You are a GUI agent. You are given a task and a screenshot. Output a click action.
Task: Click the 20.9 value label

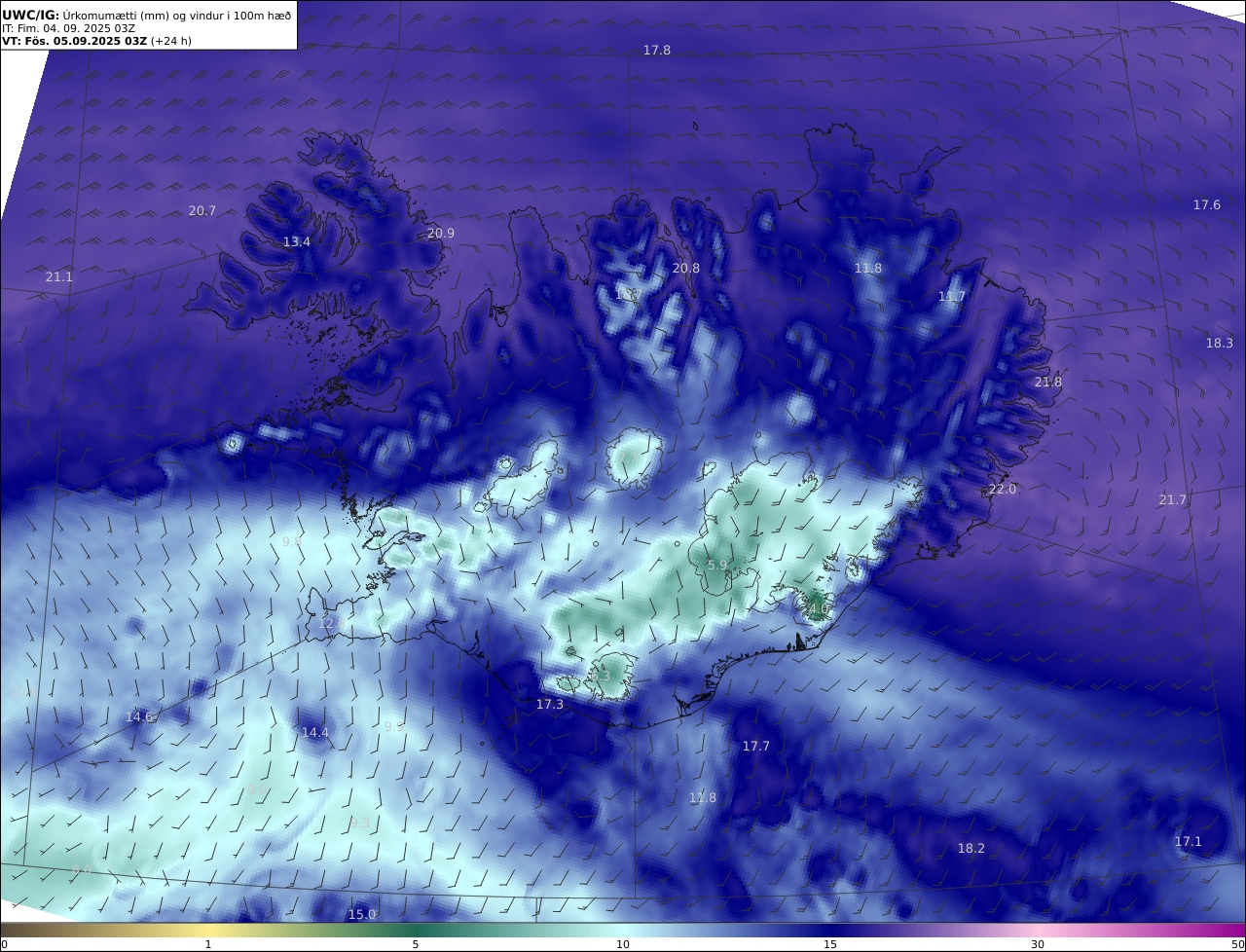pos(441,233)
